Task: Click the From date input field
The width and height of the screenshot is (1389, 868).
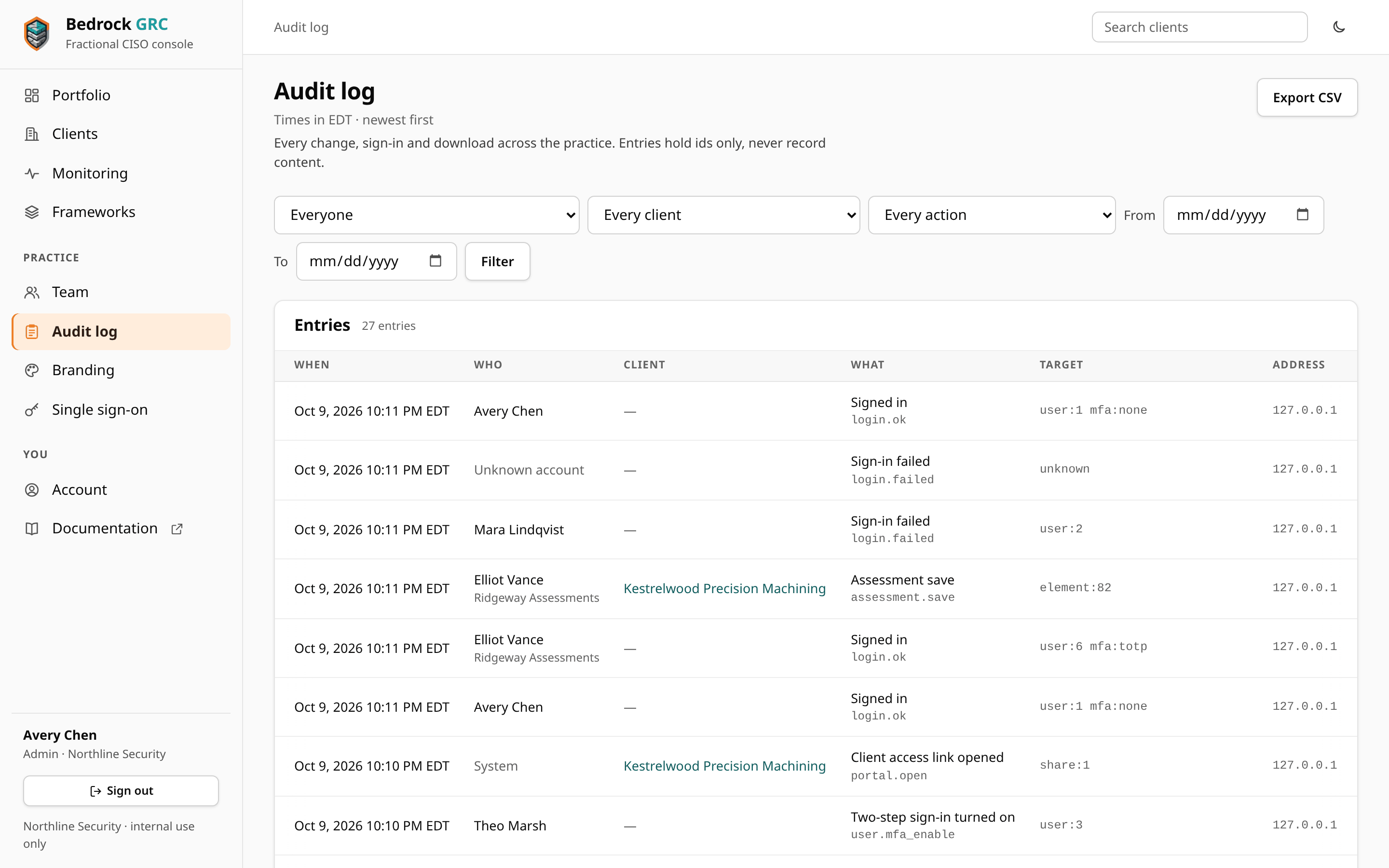Action: pos(1243,215)
